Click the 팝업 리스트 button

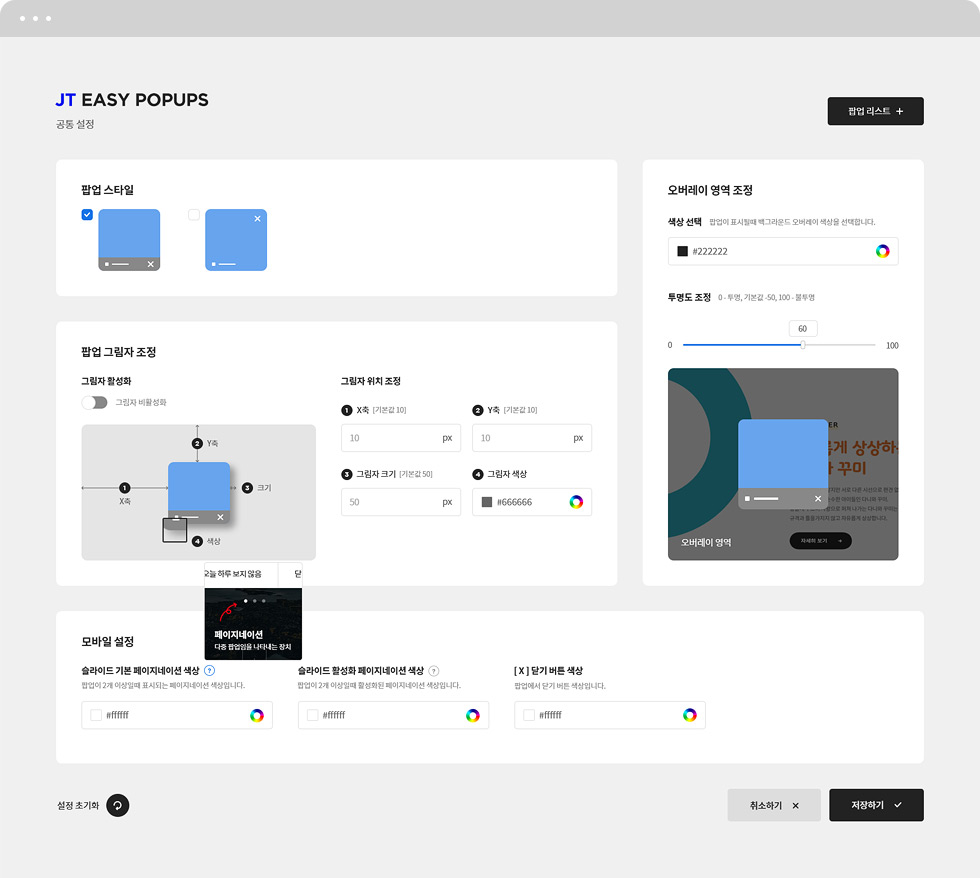point(875,111)
